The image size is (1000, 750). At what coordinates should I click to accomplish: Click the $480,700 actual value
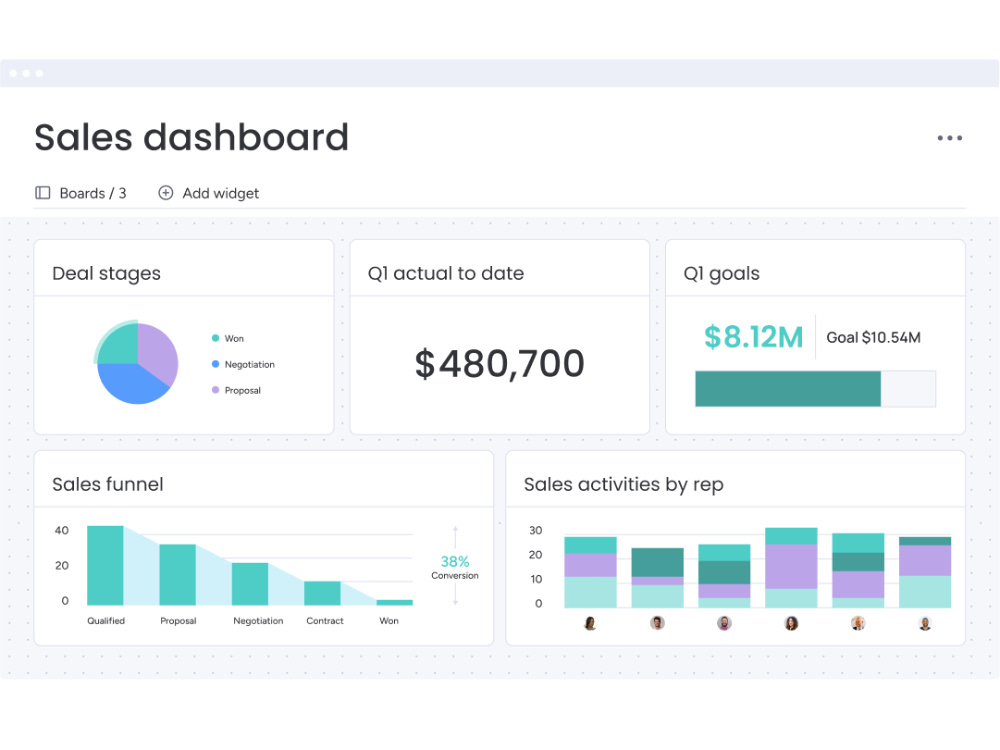(x=499, y=364)
